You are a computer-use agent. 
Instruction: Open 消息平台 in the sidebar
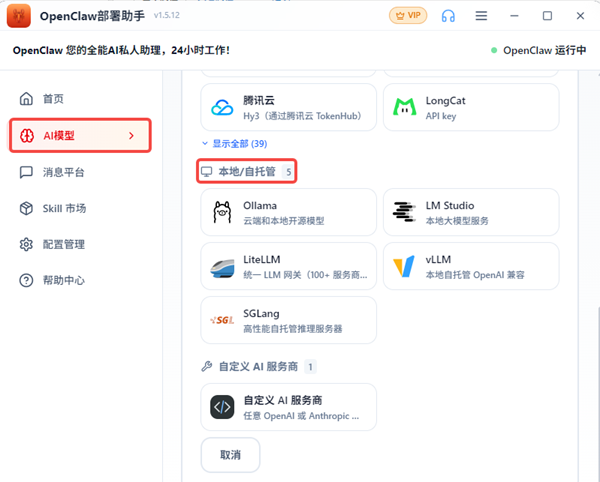click(80, 172)
